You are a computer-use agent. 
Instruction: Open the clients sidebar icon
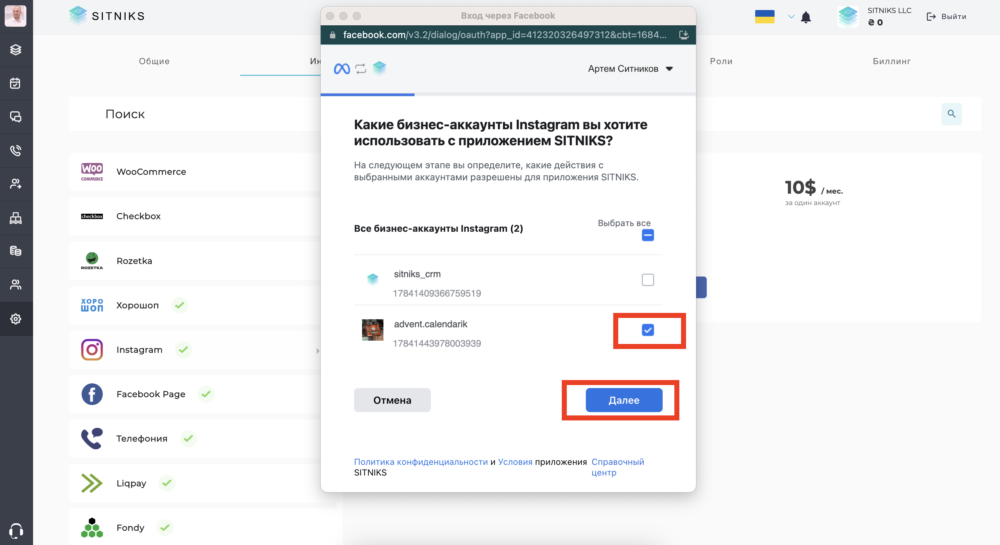pyautogui.click(x=15, y=184)
